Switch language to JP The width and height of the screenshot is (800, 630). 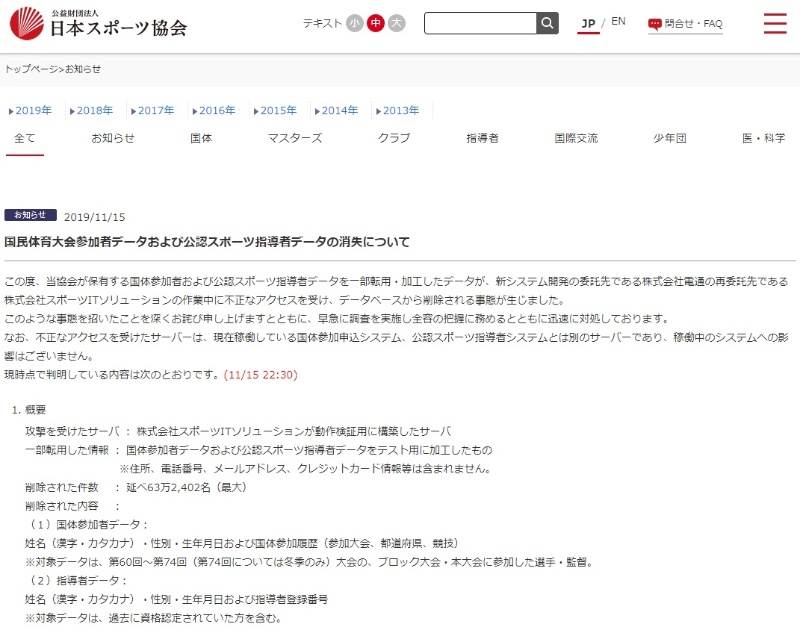[588, 22]
